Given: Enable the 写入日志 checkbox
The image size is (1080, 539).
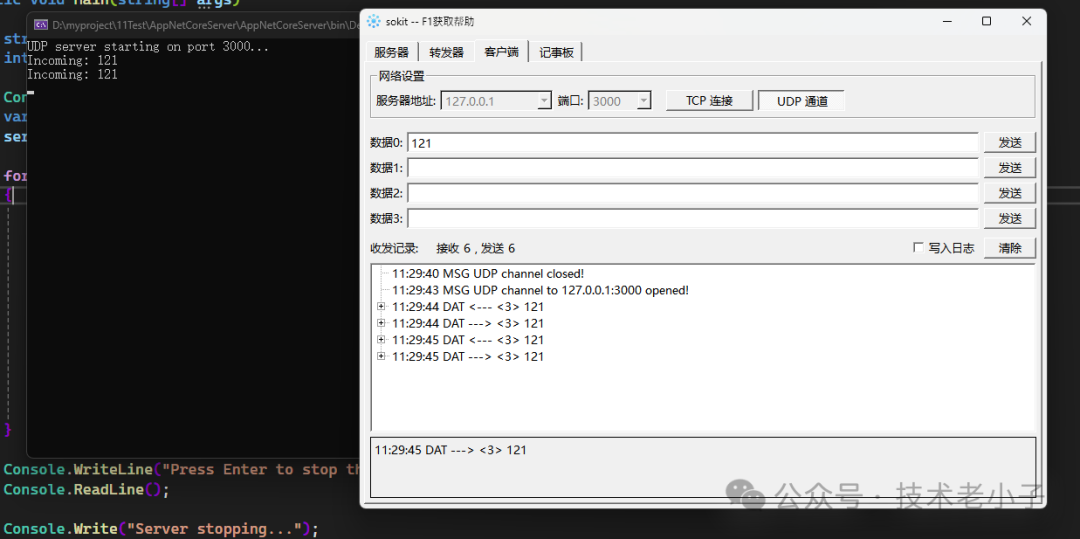Looking at the screenshot, I should click(918, 248).
